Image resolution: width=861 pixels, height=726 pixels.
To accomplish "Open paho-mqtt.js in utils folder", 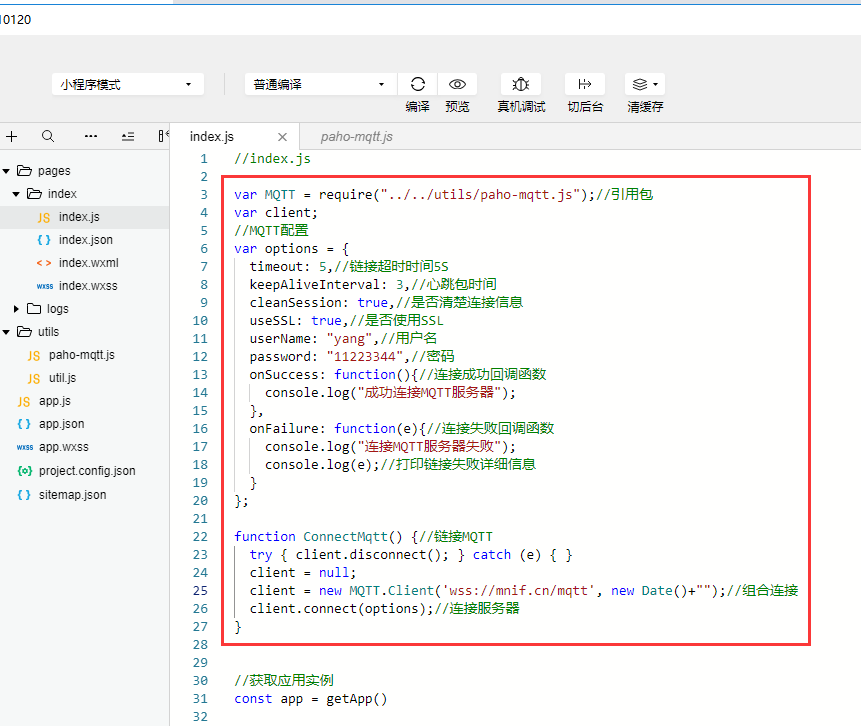I will tap(85, 355).
